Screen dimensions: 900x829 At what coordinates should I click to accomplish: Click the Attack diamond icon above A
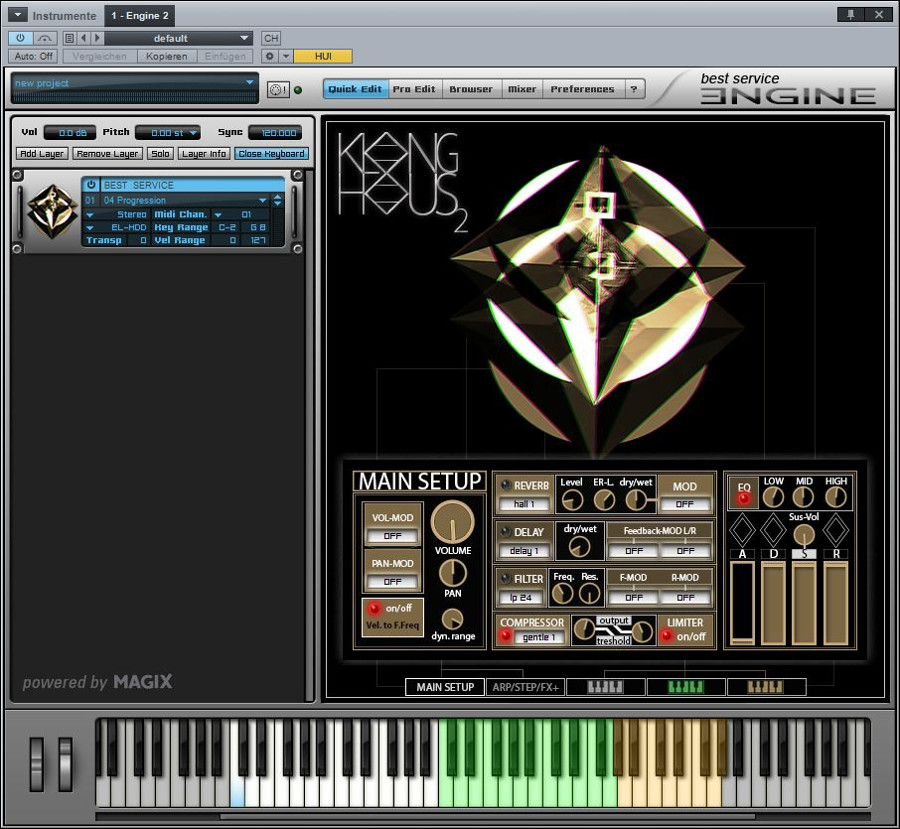click(x=742, y=530)
